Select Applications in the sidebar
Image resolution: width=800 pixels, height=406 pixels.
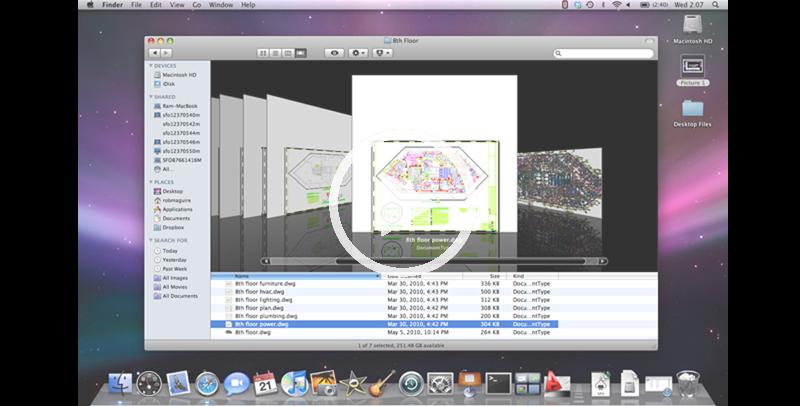point(176,209)
